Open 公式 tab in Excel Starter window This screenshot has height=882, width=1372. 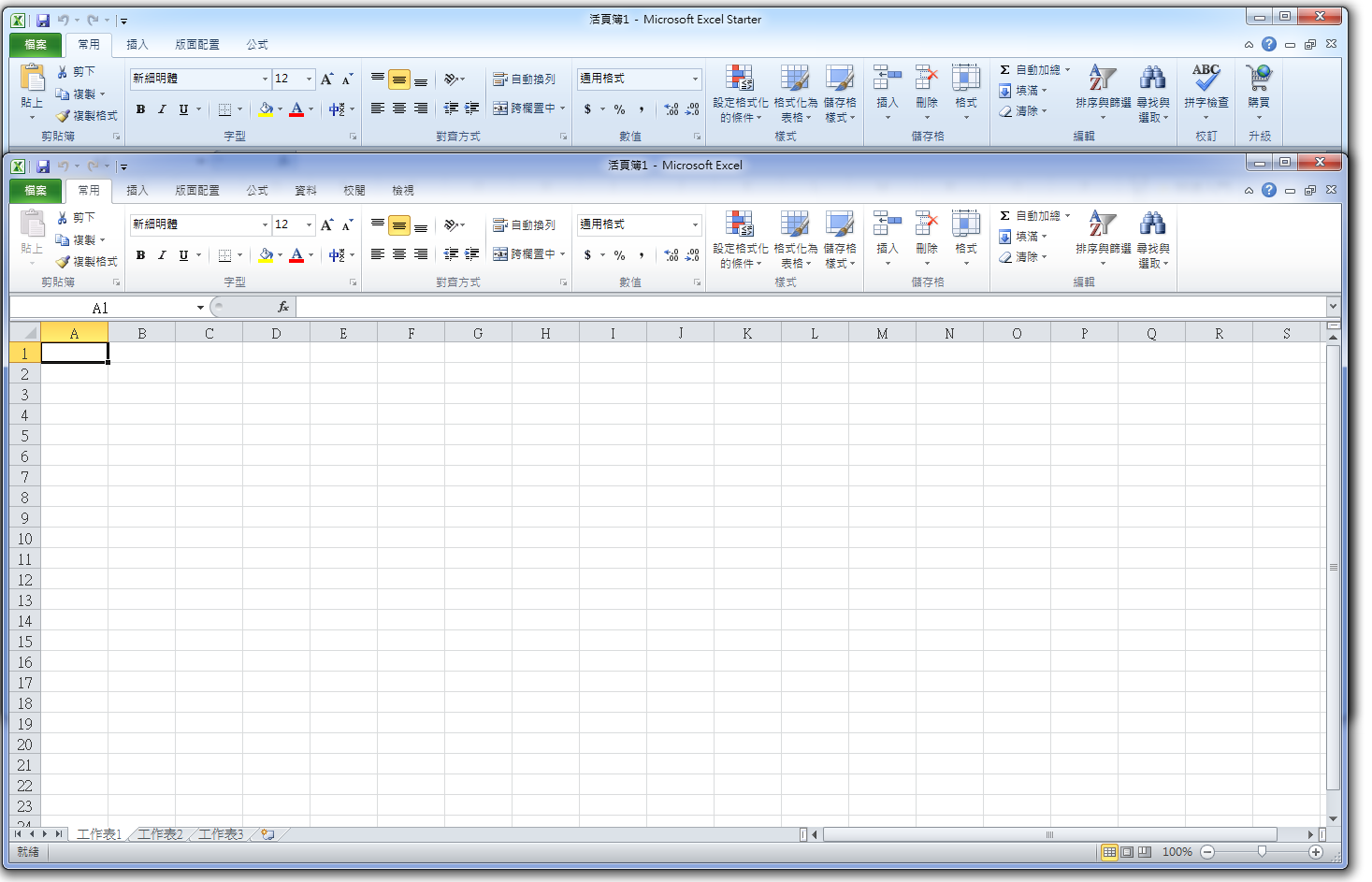[257, 45]
